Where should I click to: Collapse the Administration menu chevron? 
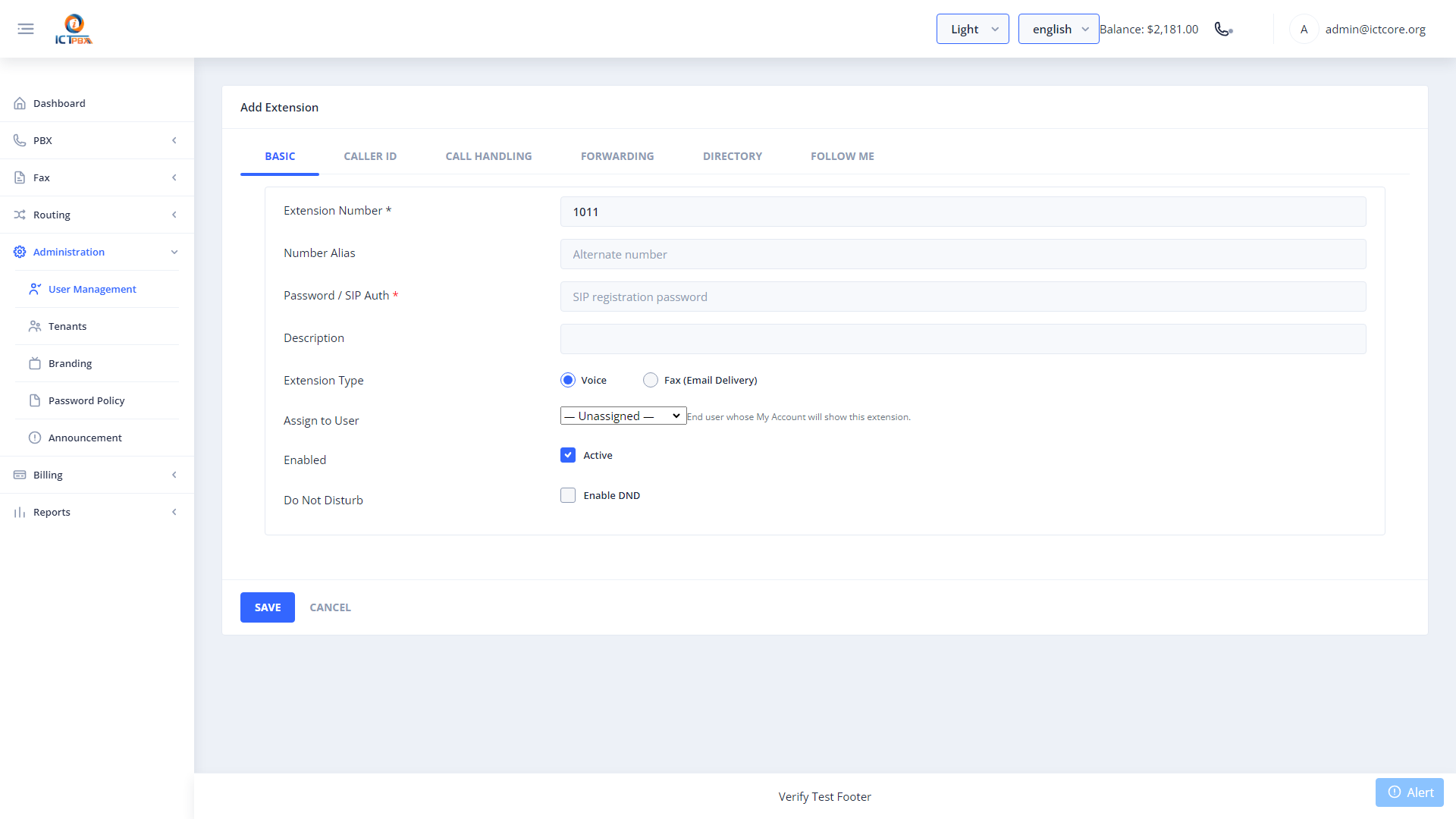(x=174, y=252)
